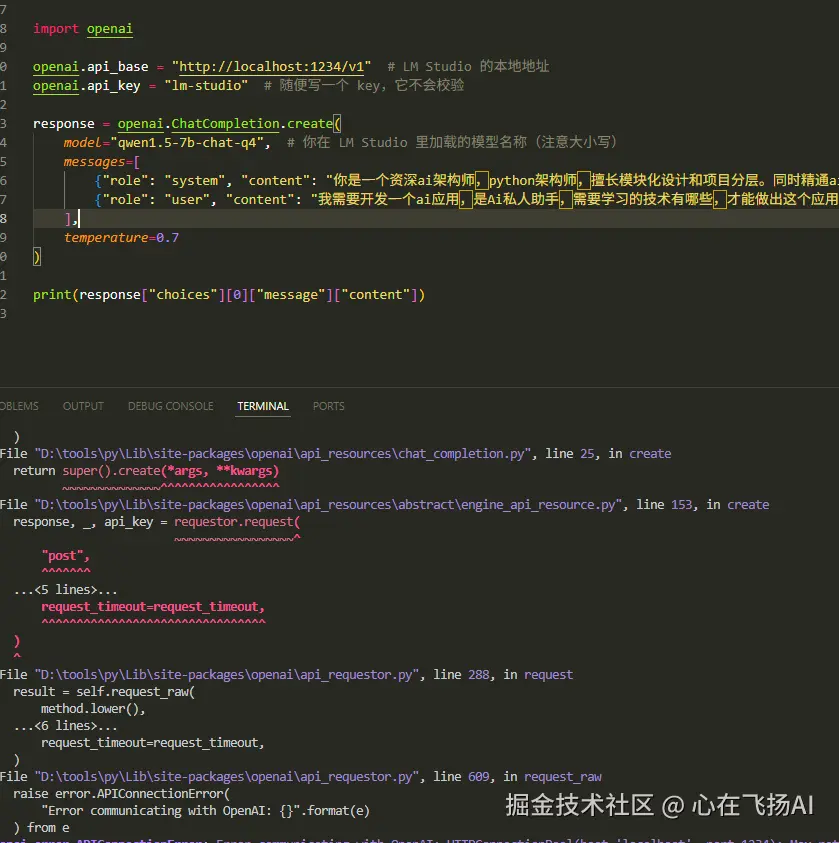This screenshot has width=839, height=843.
Task: Click 'method.lower(),' in the terminal
Action: [93, 709]
